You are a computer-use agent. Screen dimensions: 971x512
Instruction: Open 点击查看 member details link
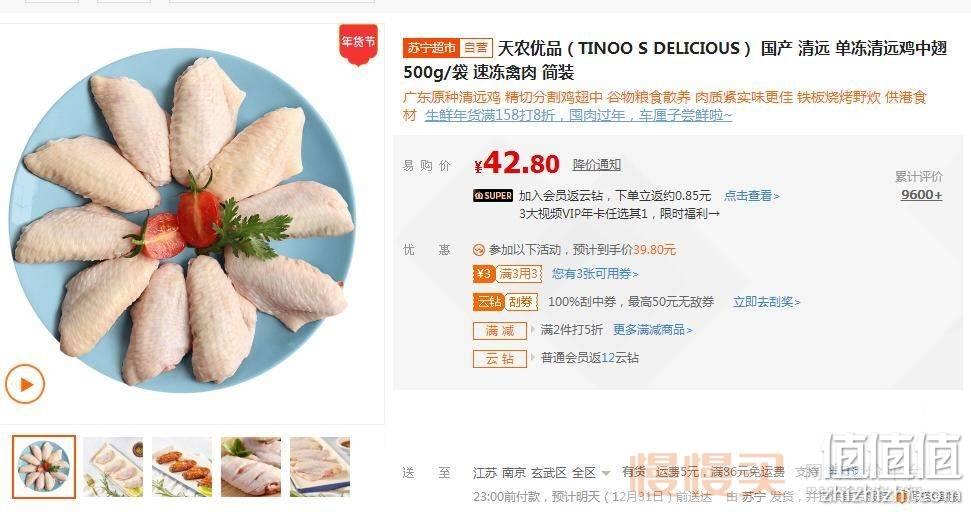752,196
